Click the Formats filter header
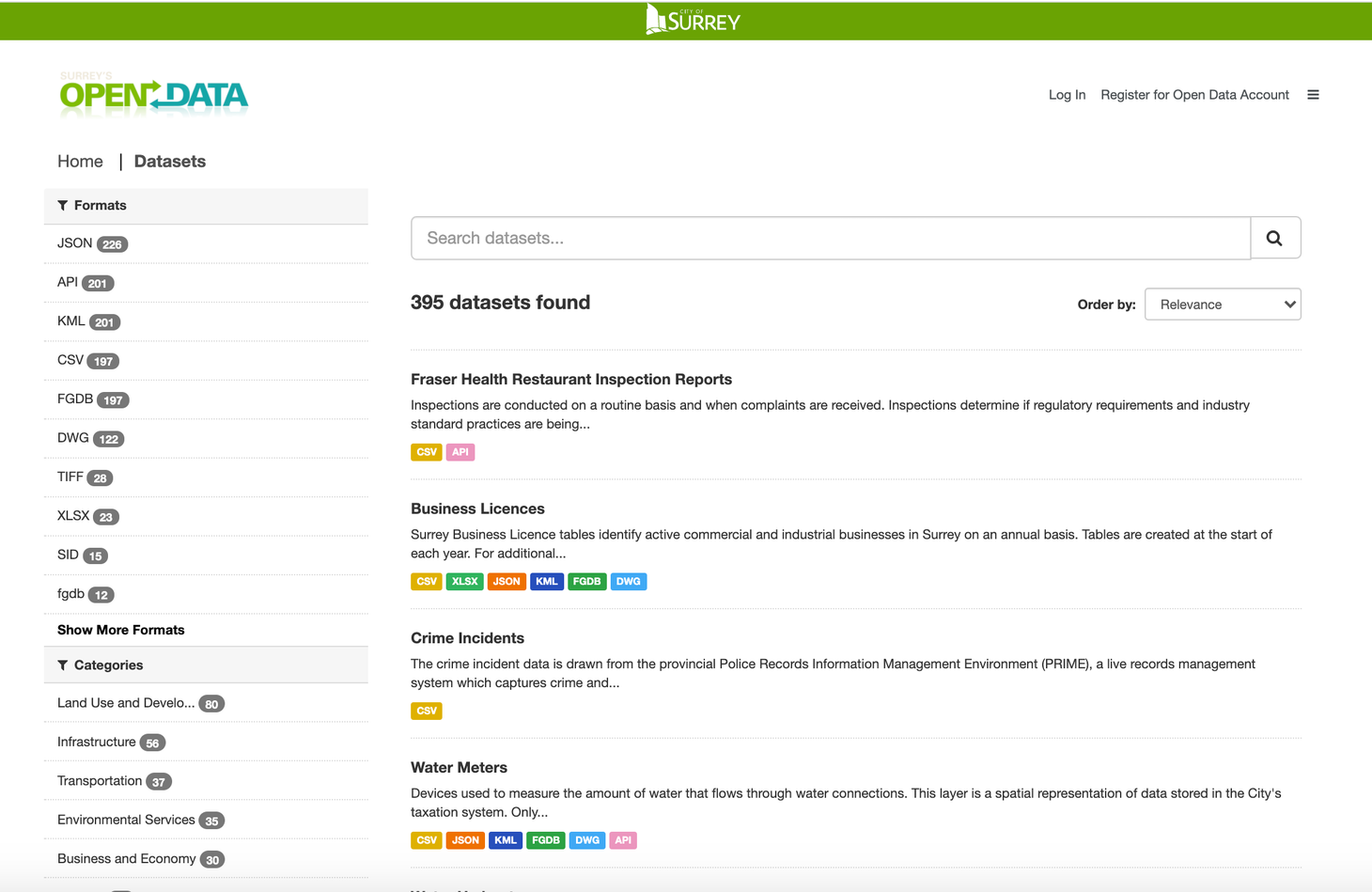This screenshot has width=1372, height=892. click(206, 206)
